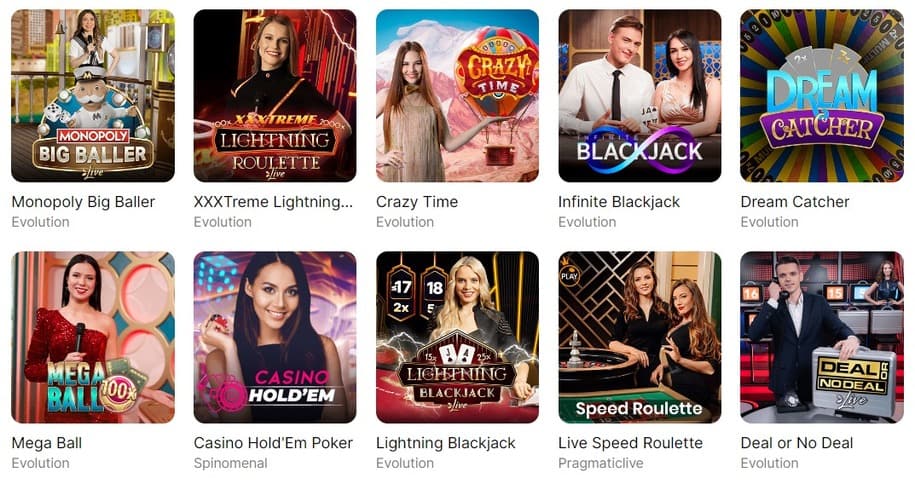Select Casino Hold'em game image
The width and height of the screenshot is (915, 484).
point(275,337)
